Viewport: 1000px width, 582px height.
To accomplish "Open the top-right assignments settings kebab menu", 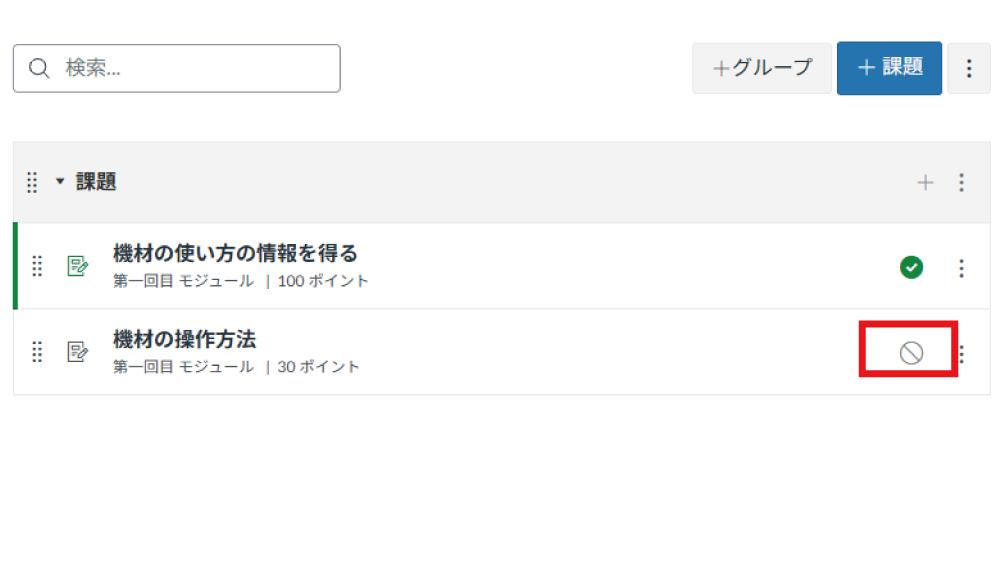I will coord(968,68).
